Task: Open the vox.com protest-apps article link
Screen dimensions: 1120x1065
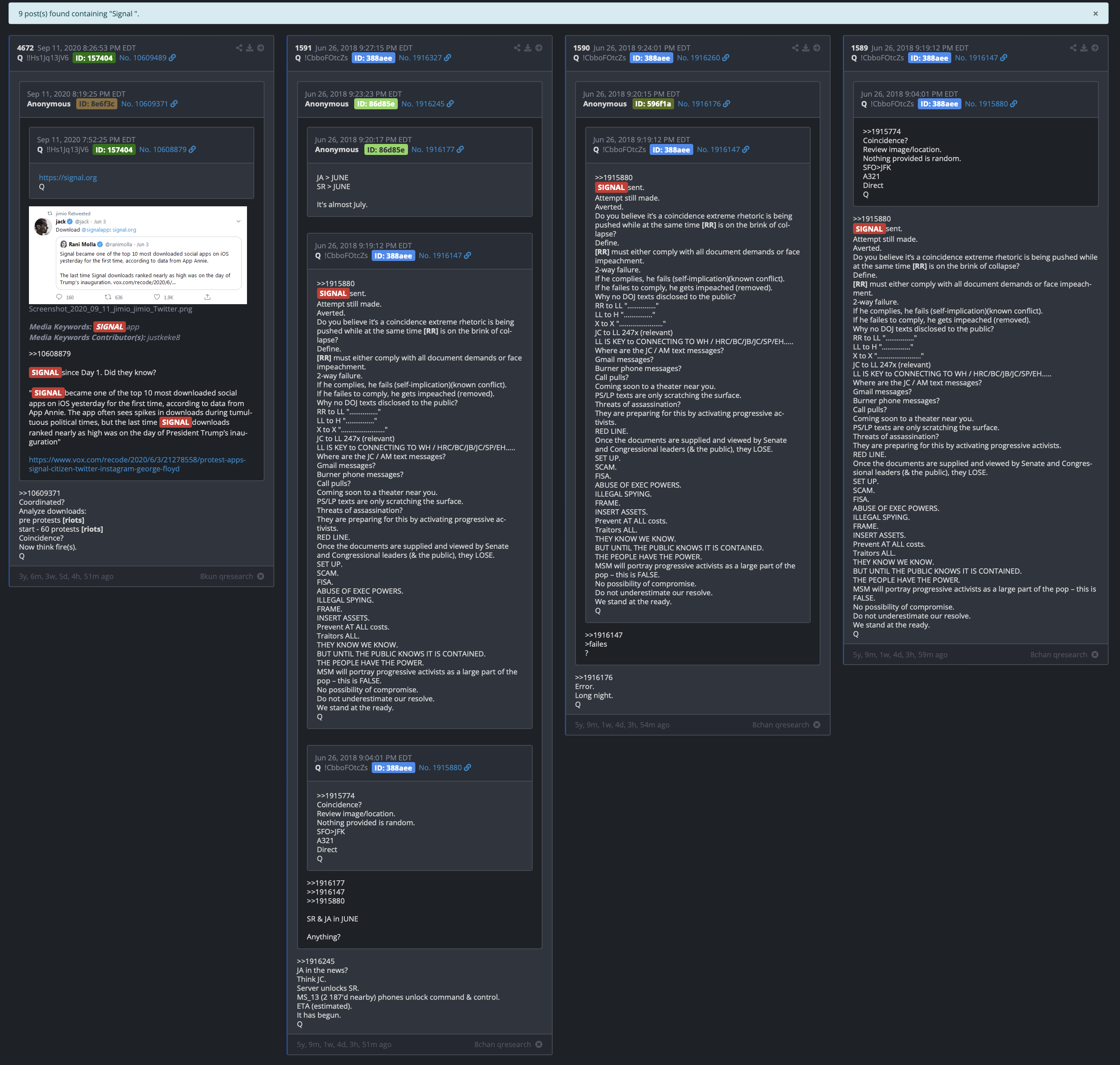Action: [x=137, y=464]
